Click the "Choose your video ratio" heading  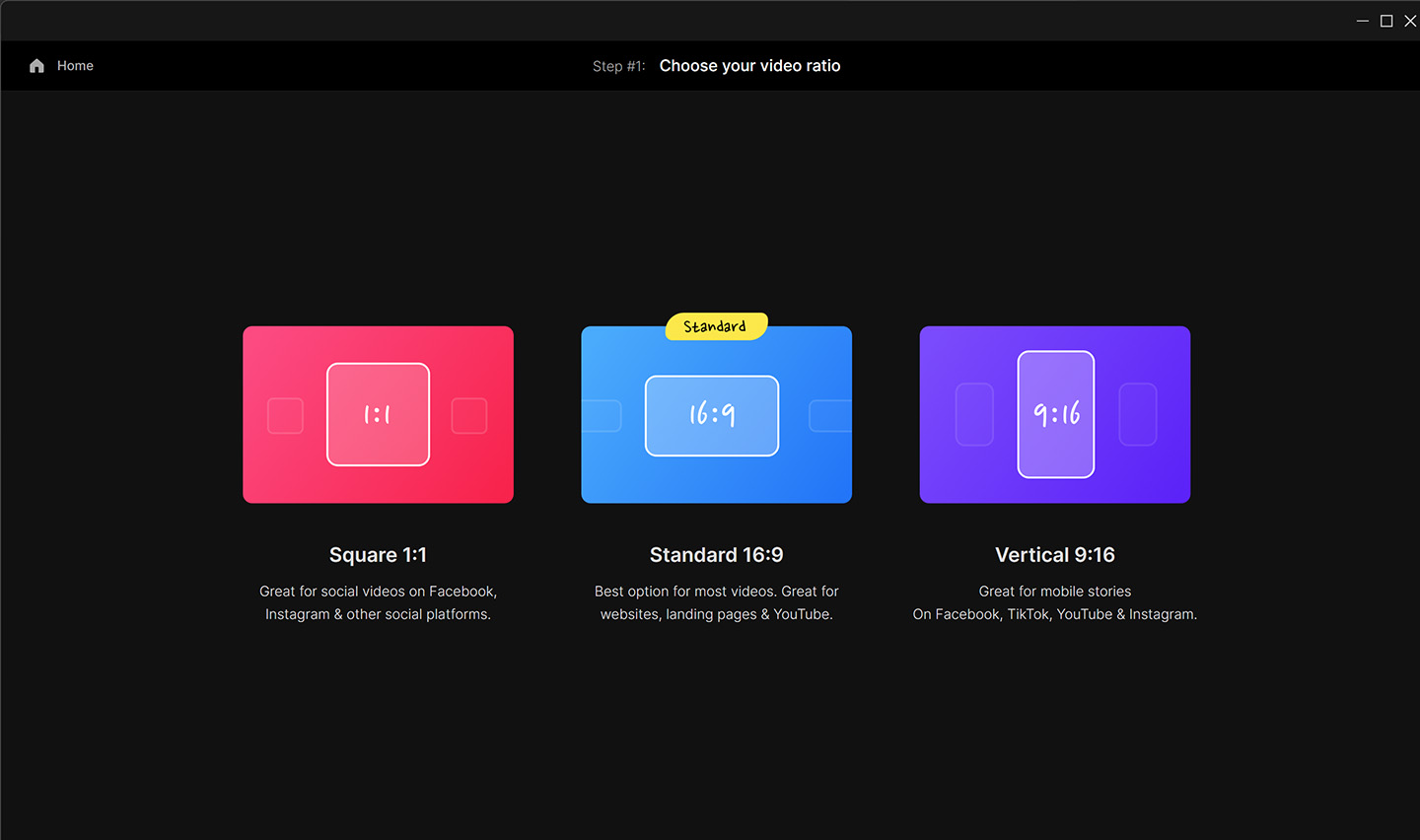click(749, 66)
